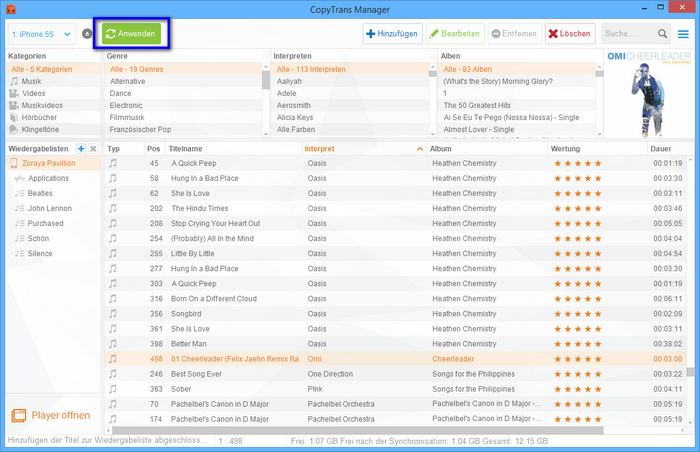
Task: Open the hamburger menu icon
Action: click(x=683, y=34)
